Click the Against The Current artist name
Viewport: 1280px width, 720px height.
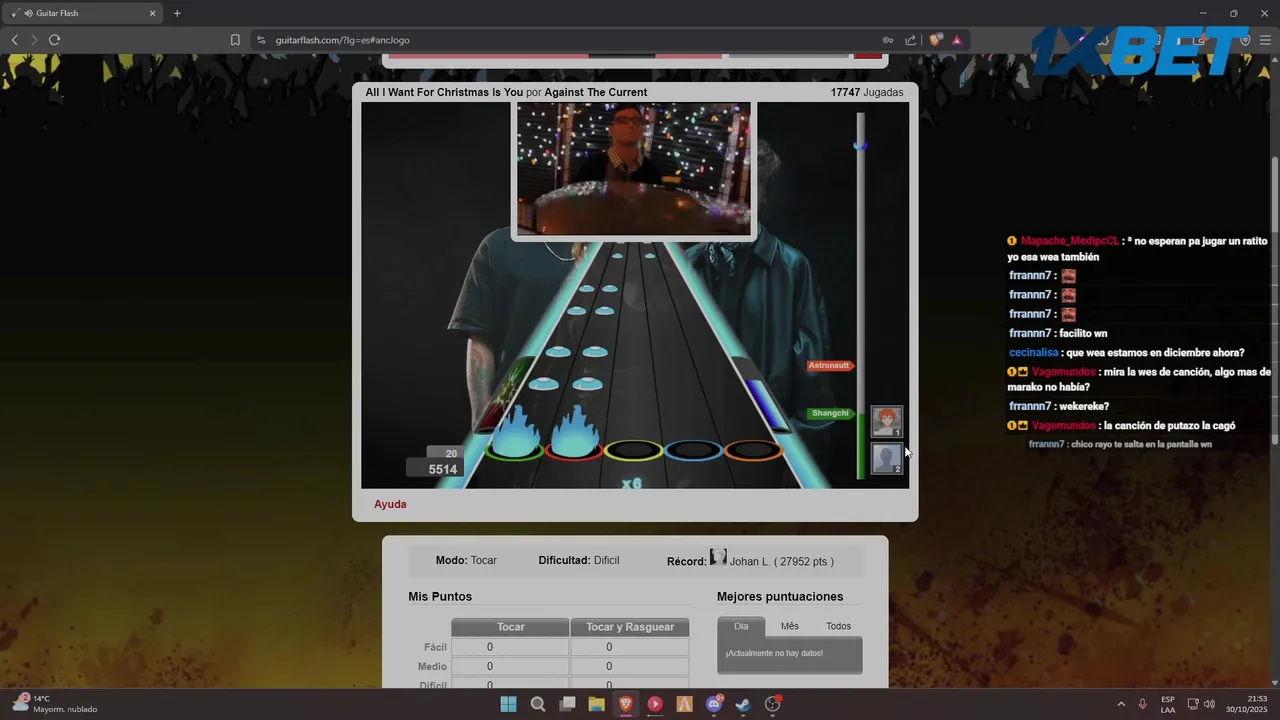coord(596,92)
